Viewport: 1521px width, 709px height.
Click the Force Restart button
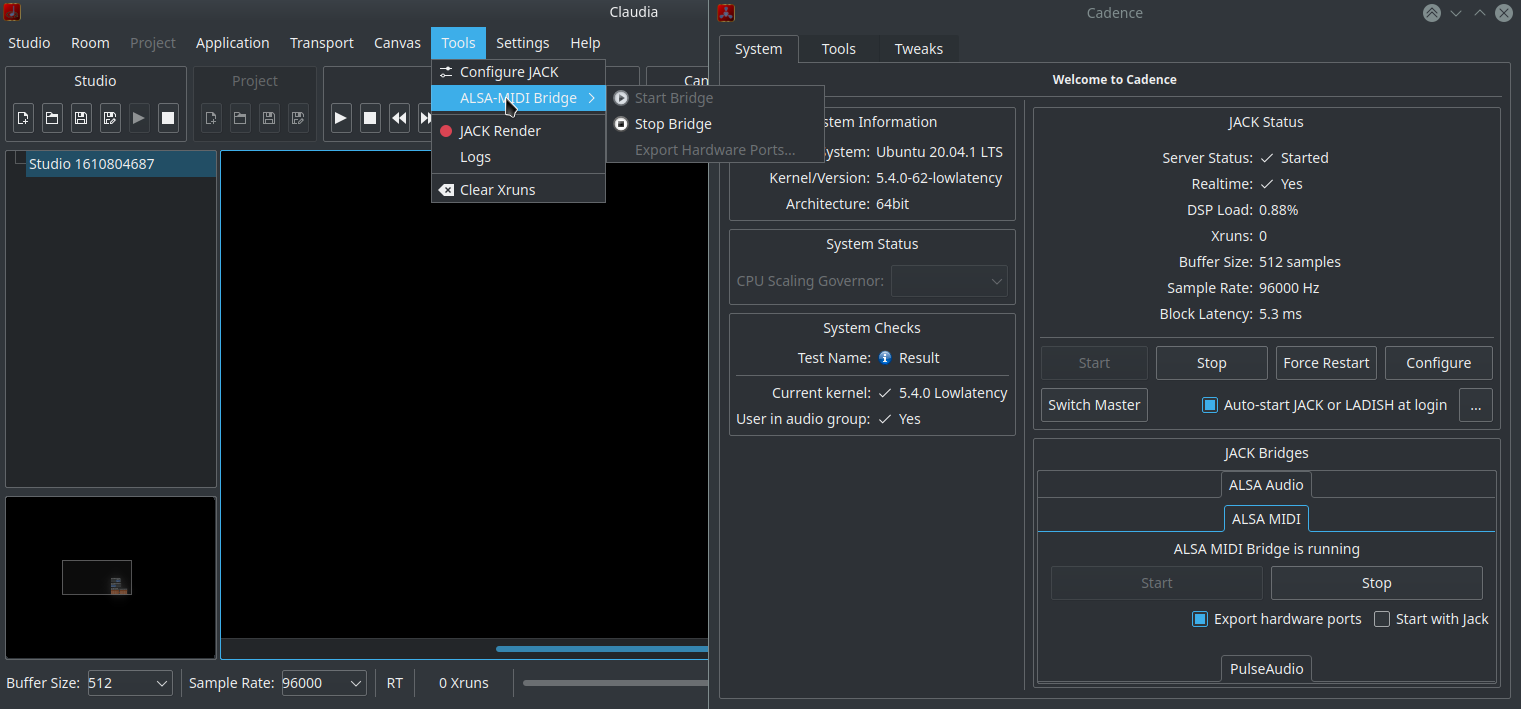coord(1326,363)
